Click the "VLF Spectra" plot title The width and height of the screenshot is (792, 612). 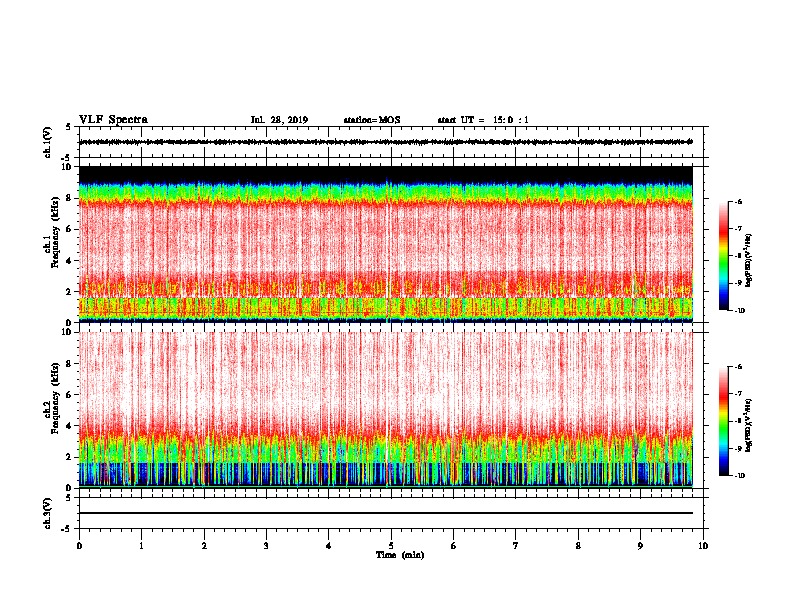point(113,120)
